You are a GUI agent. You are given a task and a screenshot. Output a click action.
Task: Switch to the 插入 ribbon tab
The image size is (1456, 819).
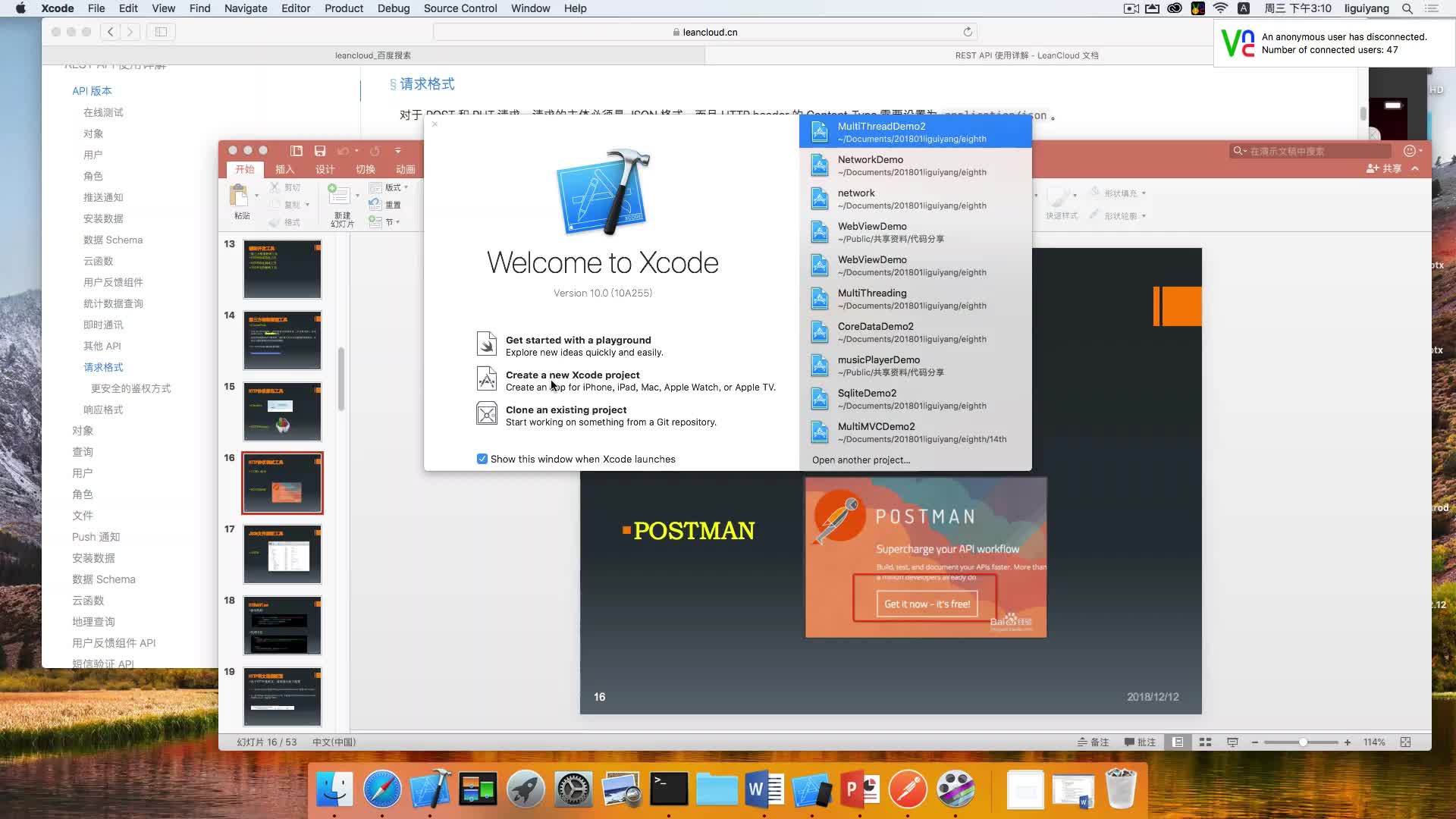[x=285, y=169]
